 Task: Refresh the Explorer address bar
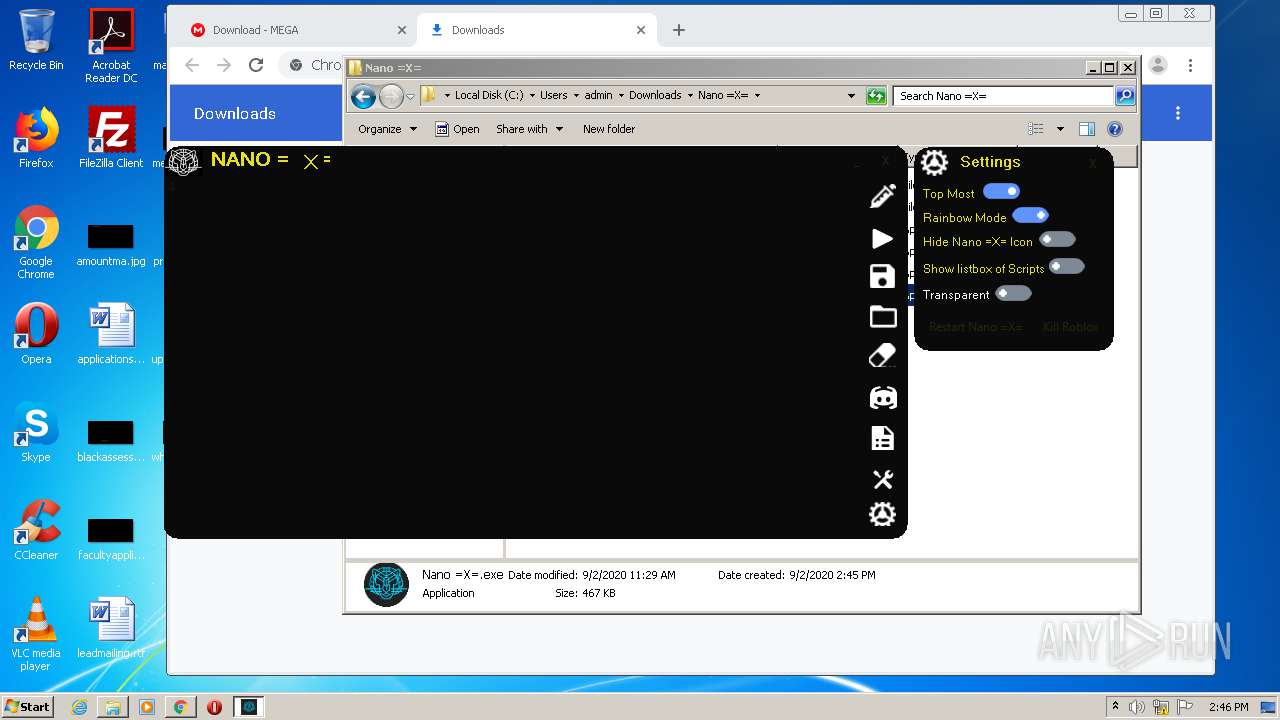(876, 96)
